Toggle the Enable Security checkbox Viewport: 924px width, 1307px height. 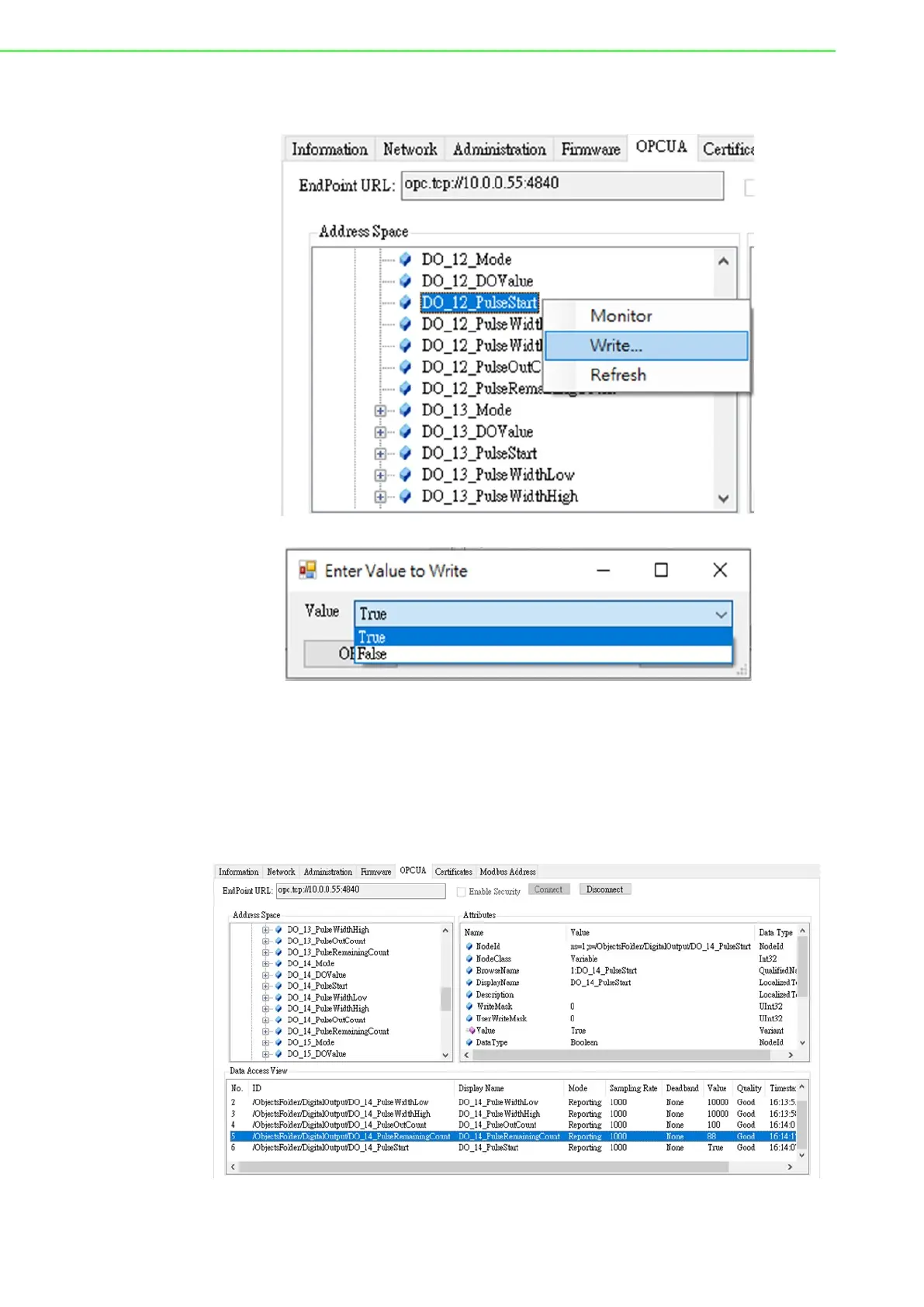coord(462,892)
